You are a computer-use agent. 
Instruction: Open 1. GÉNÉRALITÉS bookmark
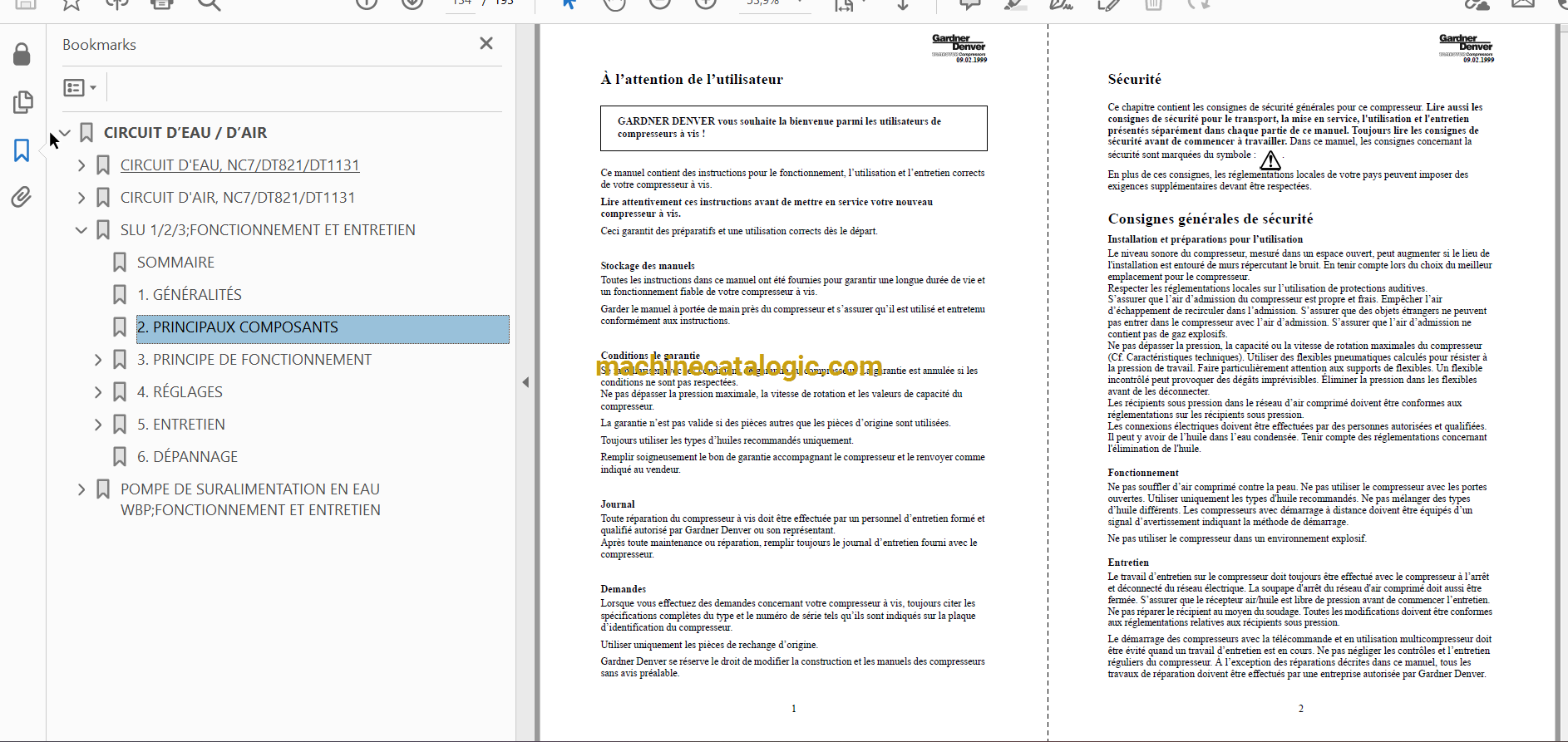pyautogui.click(x=190, y=295)
